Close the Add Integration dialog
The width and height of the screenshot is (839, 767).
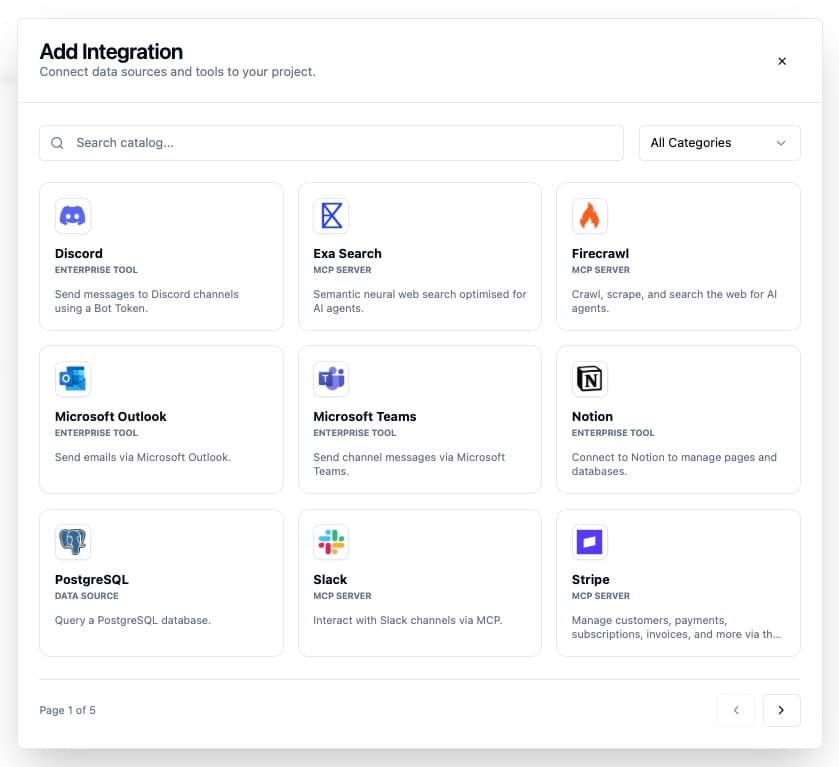[782, 61]
